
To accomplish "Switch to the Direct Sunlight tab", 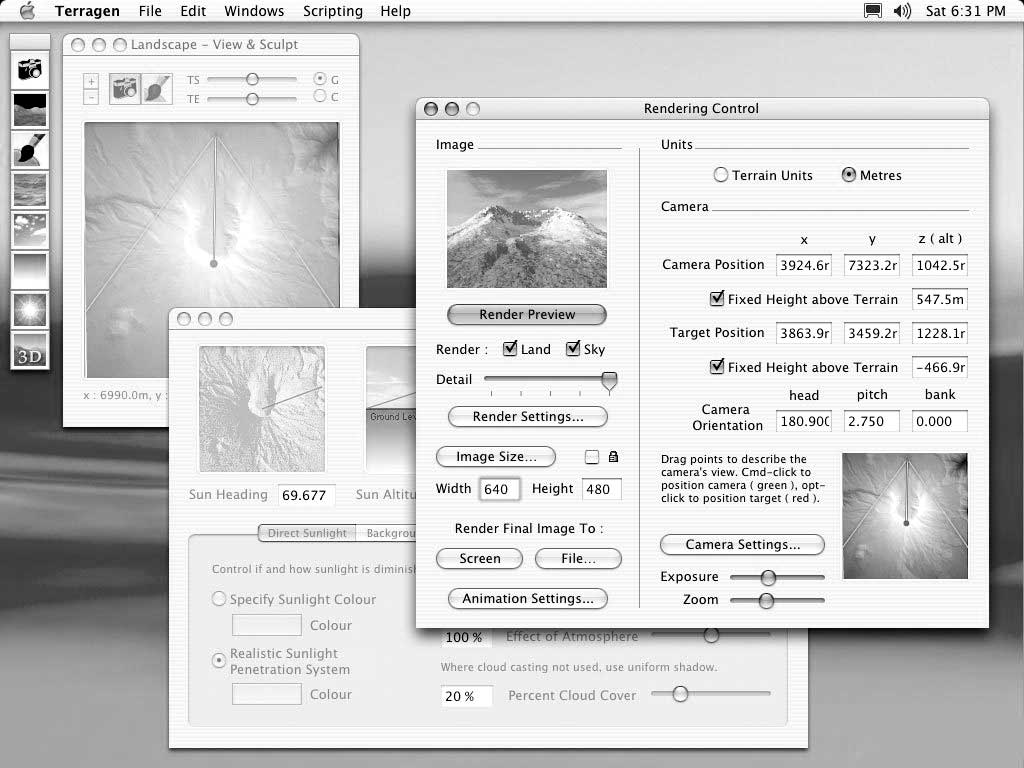I will pos(307,533).
